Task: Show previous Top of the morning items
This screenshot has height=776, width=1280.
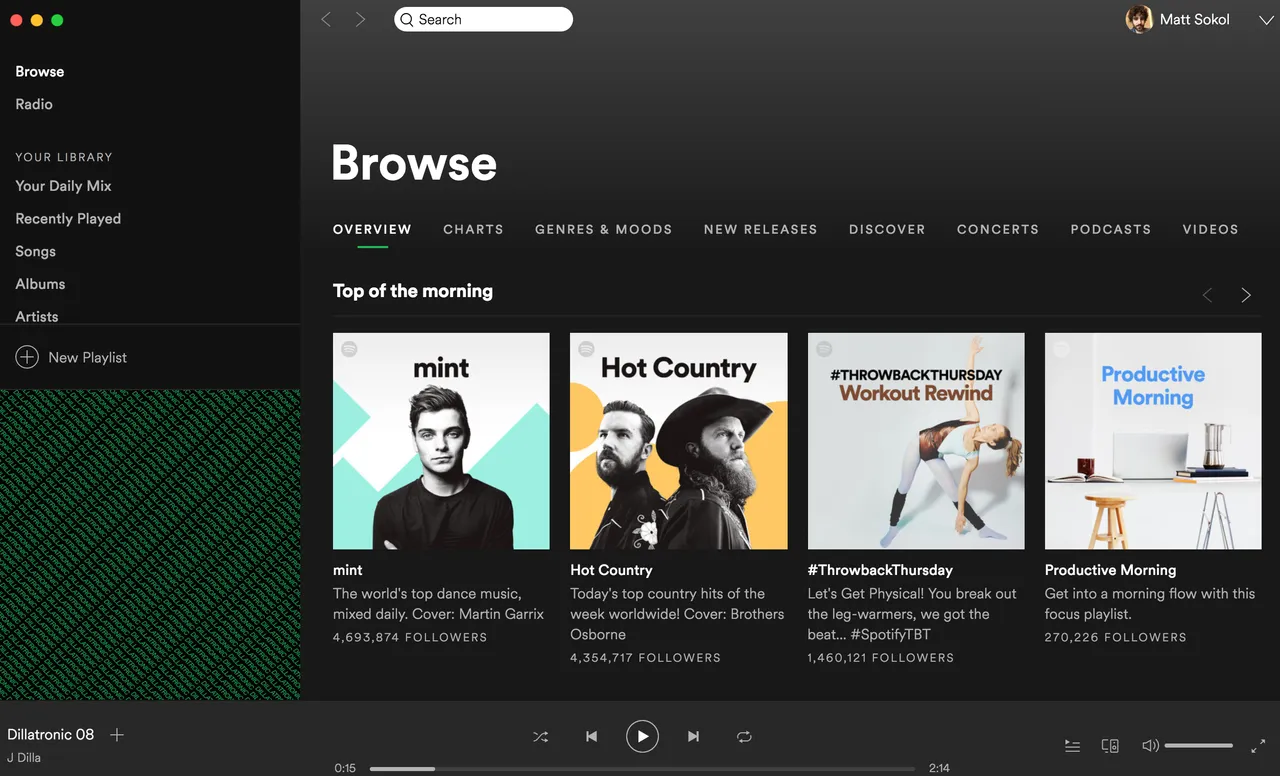Action: click(1207, 295)
